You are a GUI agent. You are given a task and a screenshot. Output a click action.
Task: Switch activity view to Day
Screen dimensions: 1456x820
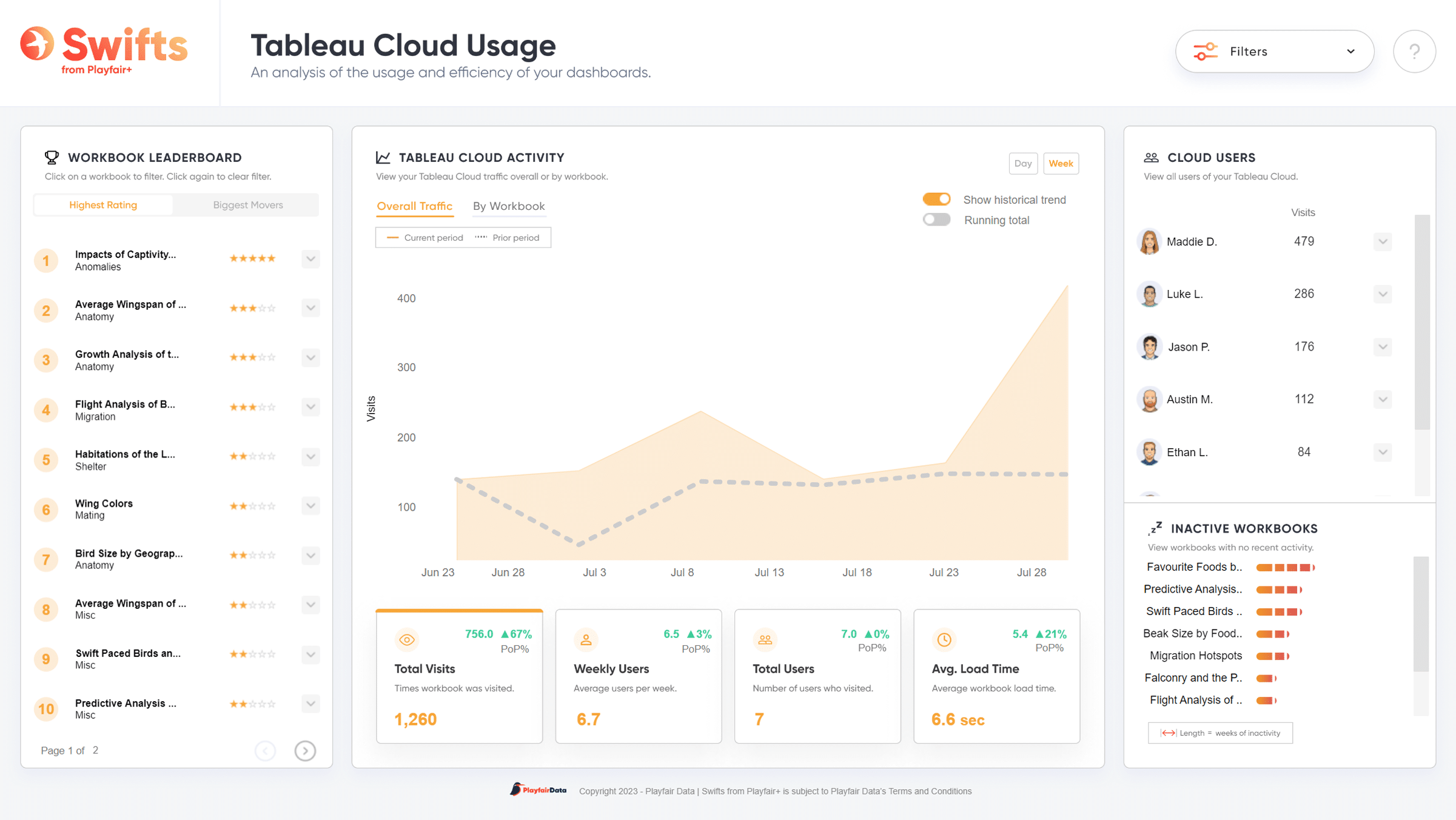coord(1023,164)
